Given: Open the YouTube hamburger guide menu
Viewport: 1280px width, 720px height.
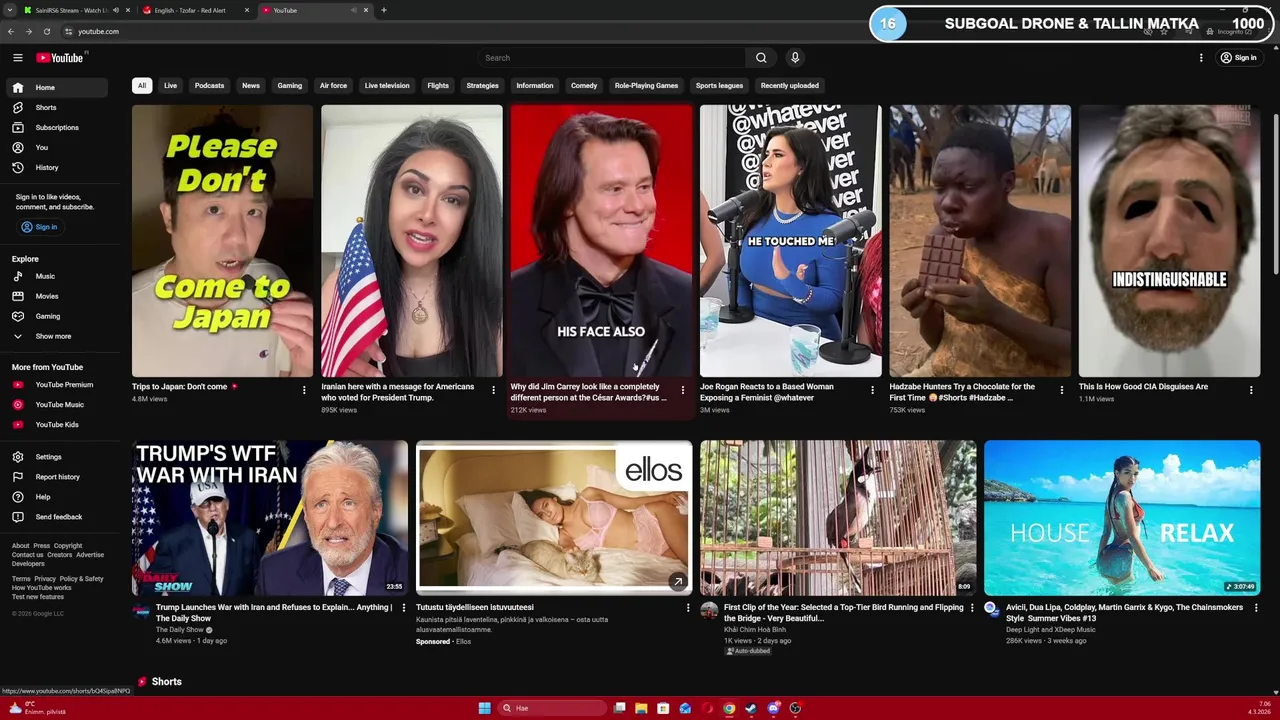Looking at the screenshot, I should (x=17, y=58).
